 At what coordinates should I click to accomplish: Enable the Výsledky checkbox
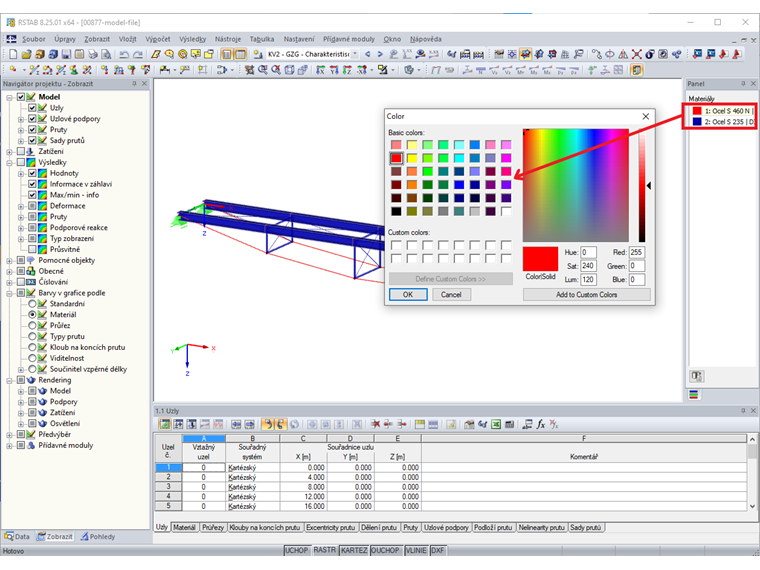pyautogui.click(x=21, y=162)
